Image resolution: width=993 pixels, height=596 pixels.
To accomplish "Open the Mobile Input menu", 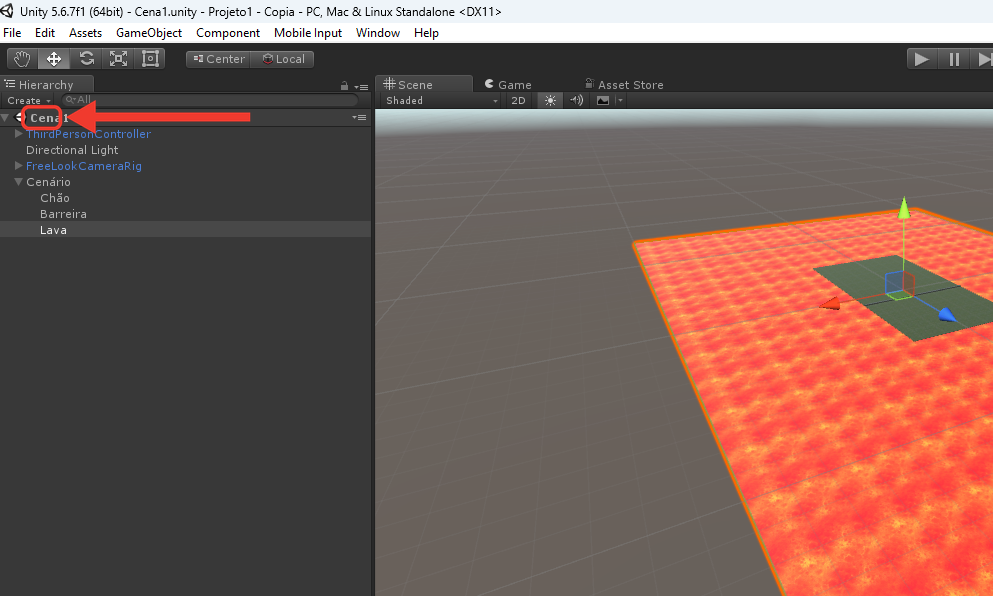I will 308,33.
